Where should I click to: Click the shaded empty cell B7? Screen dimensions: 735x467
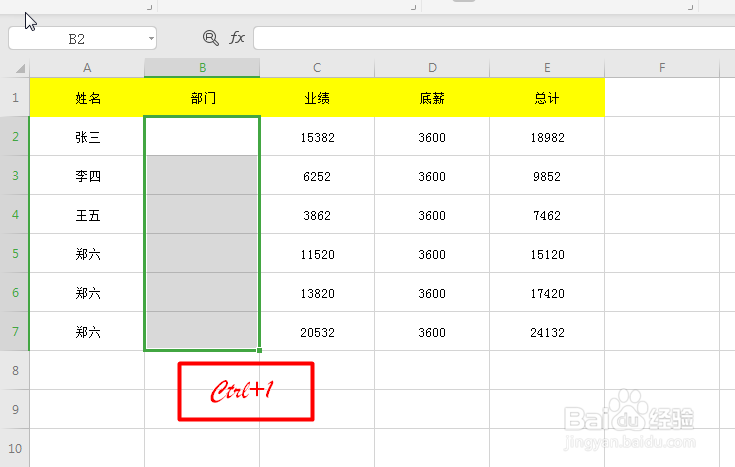202,331
